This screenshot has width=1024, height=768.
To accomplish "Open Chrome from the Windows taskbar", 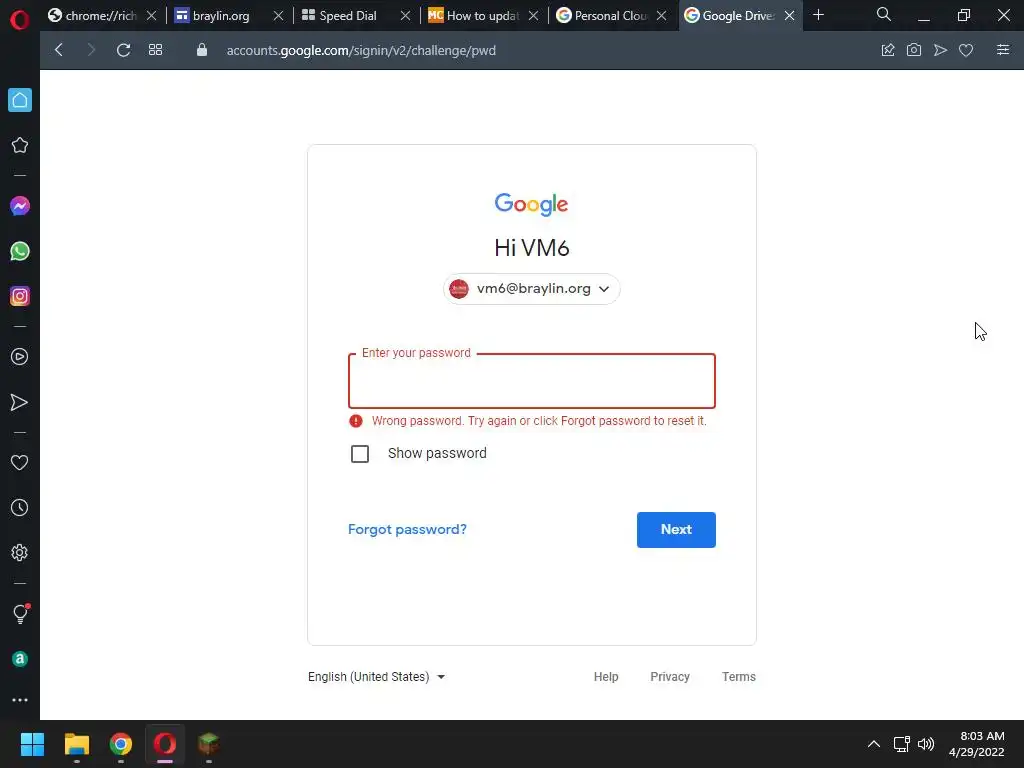I will [121, 744].
